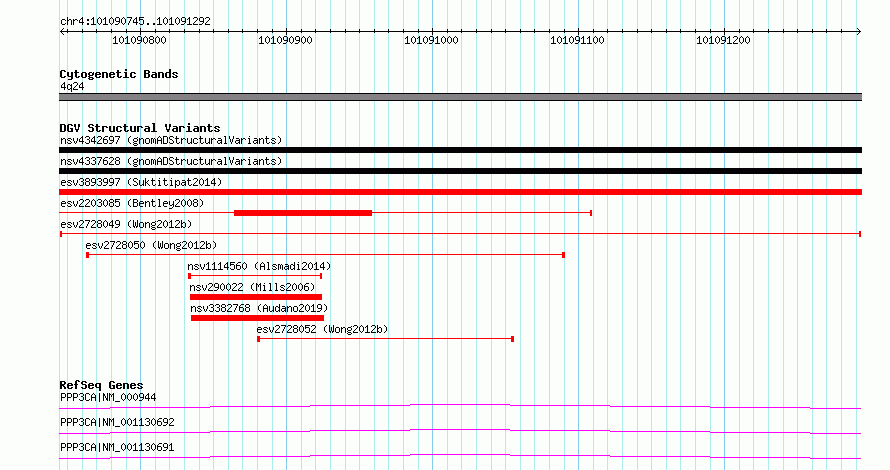Open nsv3382768 (Audano2019) label
The image size is (890, 470).
(259, 308)
